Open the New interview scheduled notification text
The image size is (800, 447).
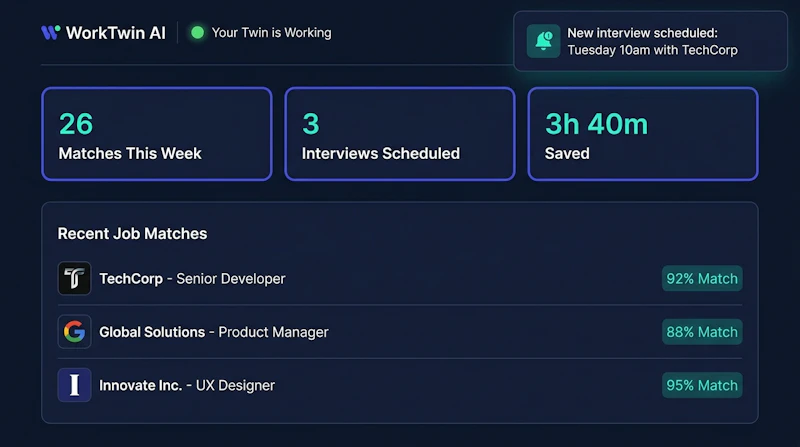(653, 41)
